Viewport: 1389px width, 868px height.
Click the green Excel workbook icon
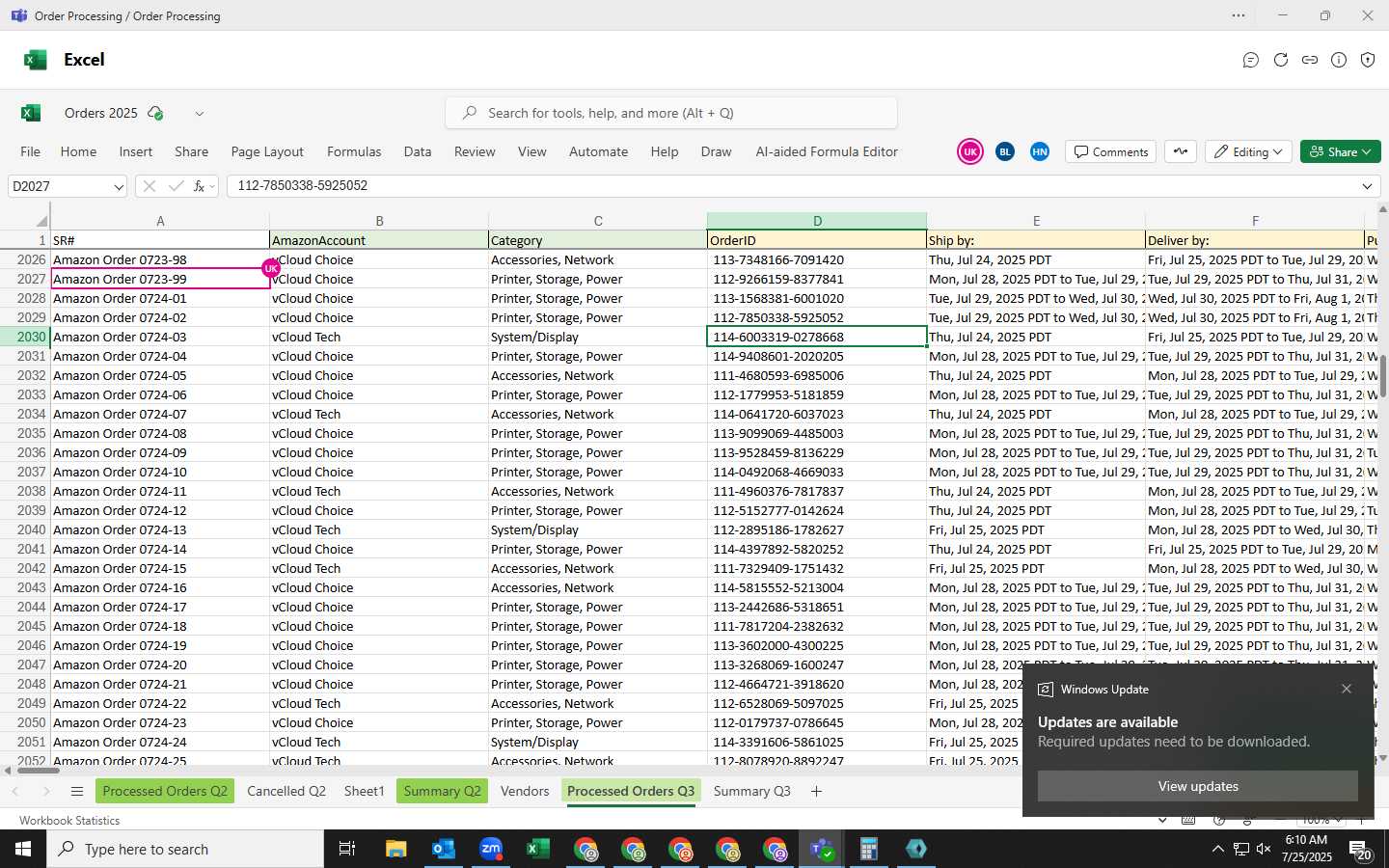click(31, 113)
